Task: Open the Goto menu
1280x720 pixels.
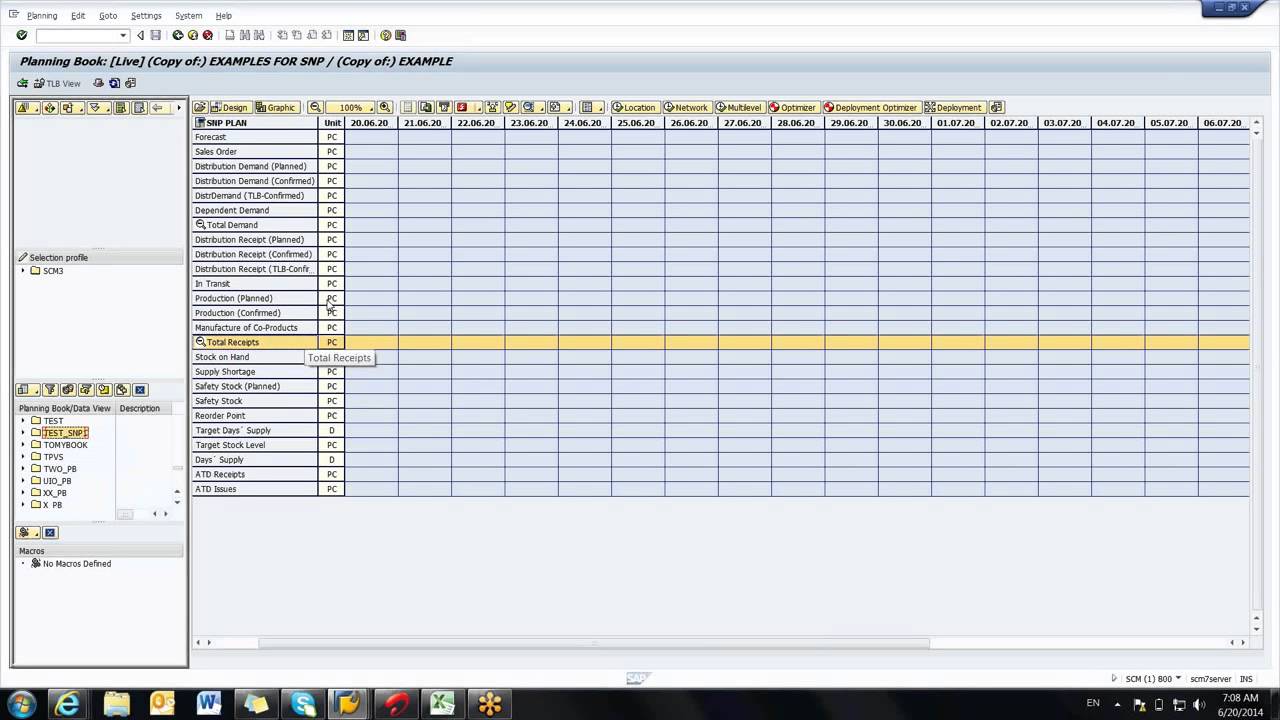Action: tap(108, 16)
